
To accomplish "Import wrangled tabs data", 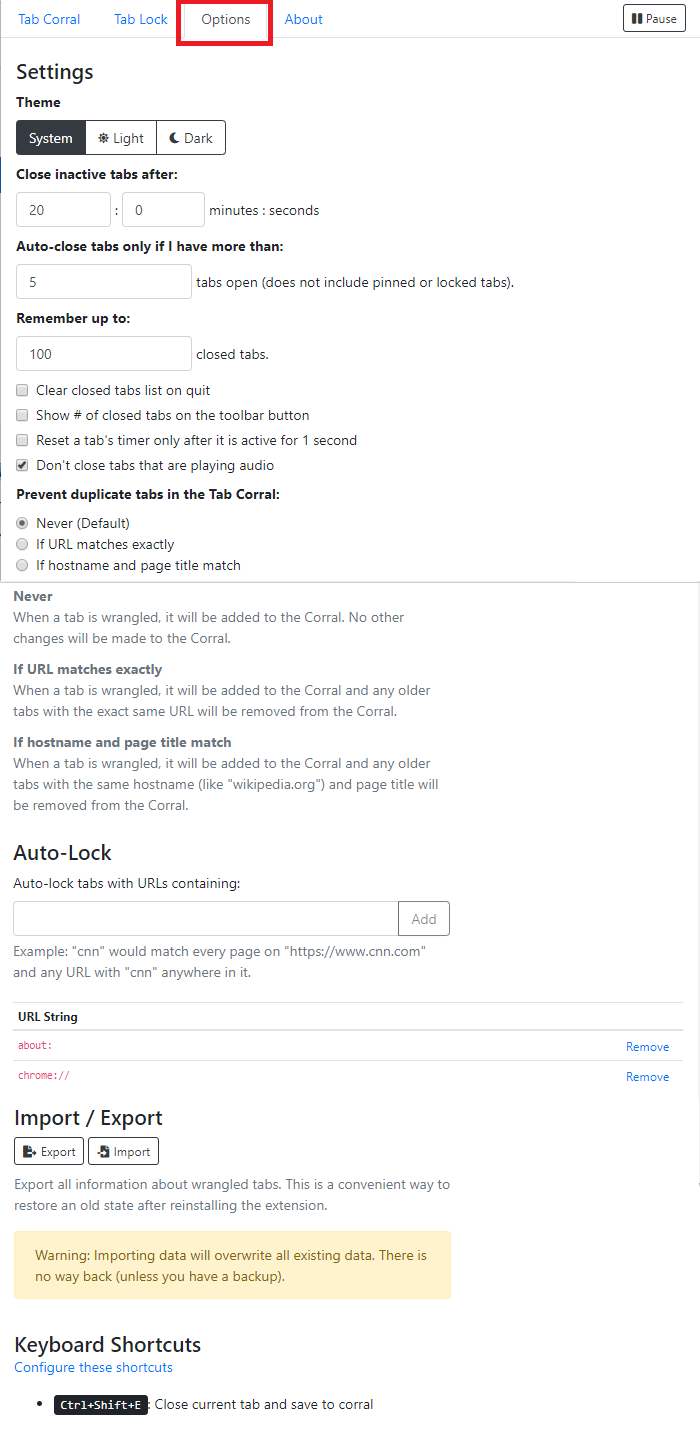I will (x=123, y=1151).
